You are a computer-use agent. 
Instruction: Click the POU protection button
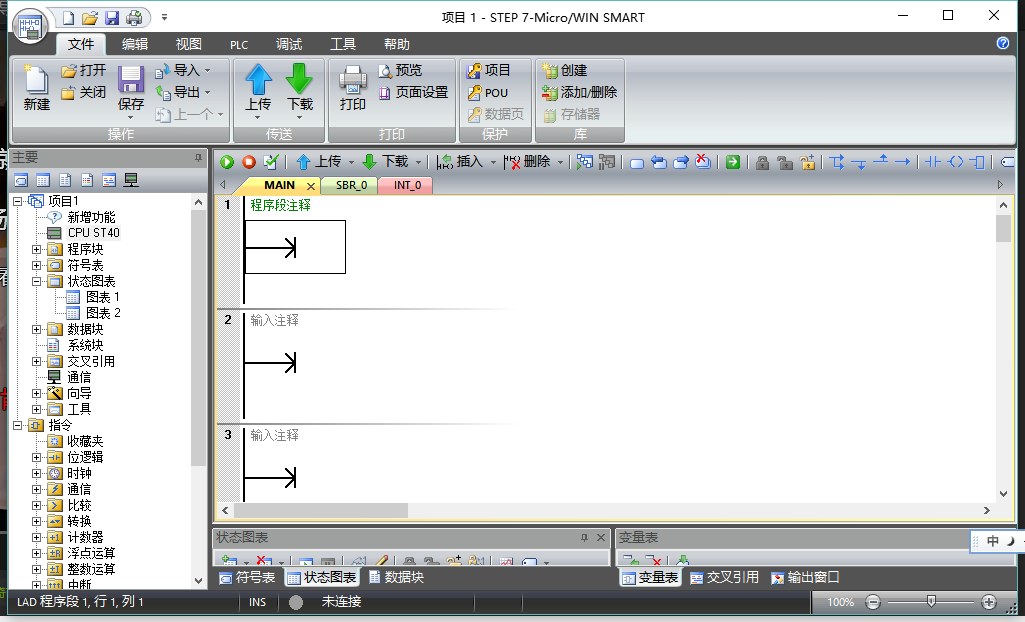(x=488, y=93)
